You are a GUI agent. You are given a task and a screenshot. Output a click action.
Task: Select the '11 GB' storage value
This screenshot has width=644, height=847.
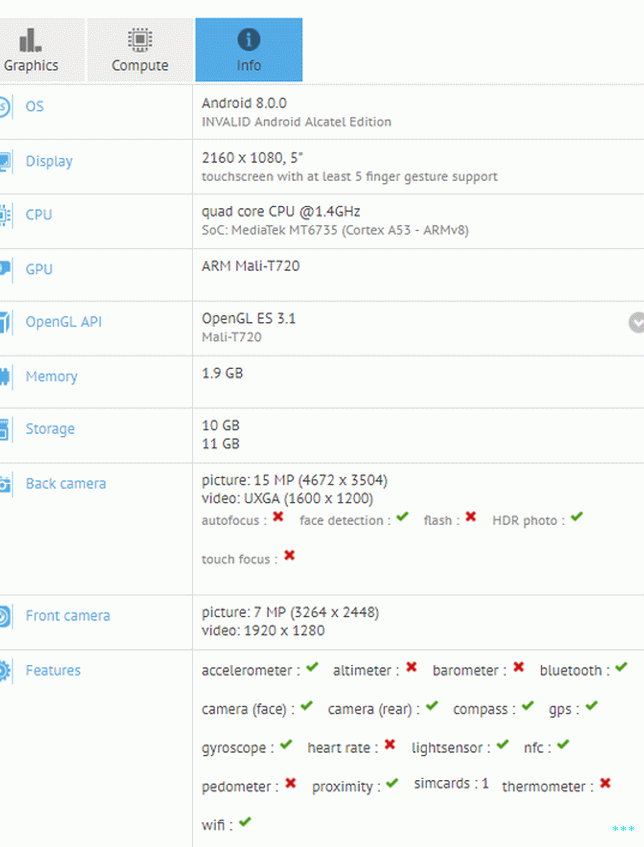[220, 444]
